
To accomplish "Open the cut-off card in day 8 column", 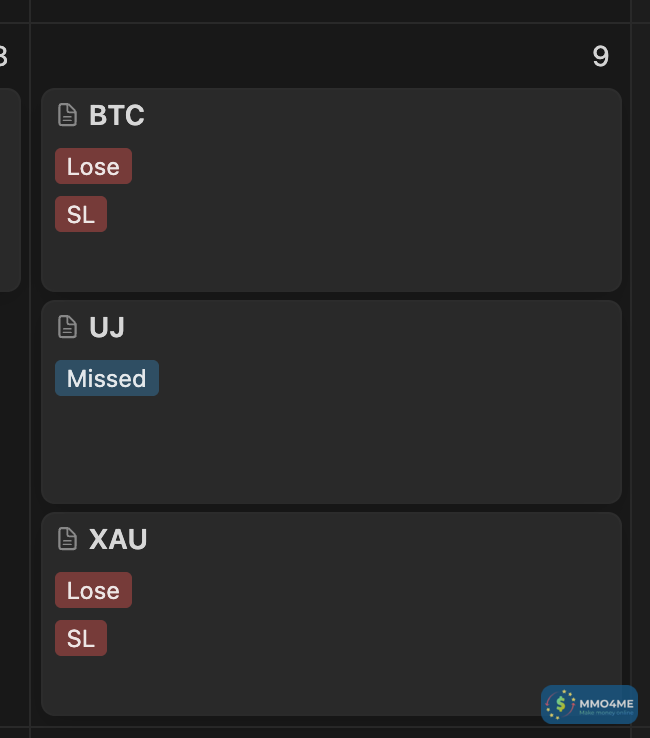I will pyautogui.click(x=9, y=190).
